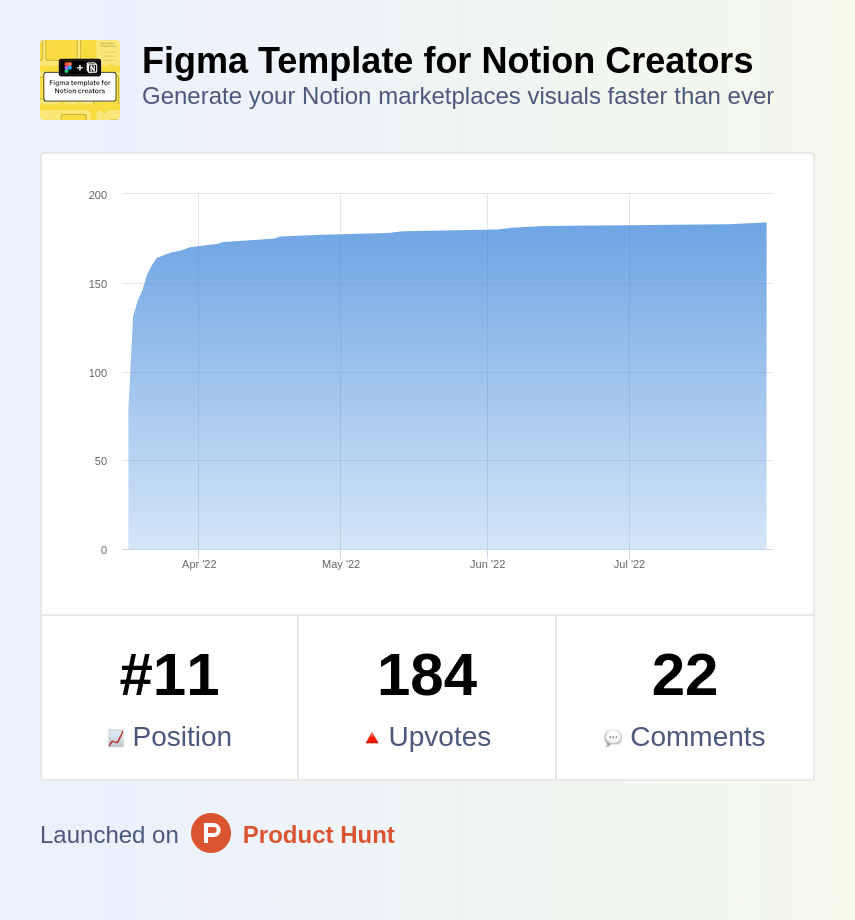Click the tagline about Notion marketplaces visuals
Image resolution: width=855 pixels, height=920 pixels.
pyautogui.click(x=458, y=96)
